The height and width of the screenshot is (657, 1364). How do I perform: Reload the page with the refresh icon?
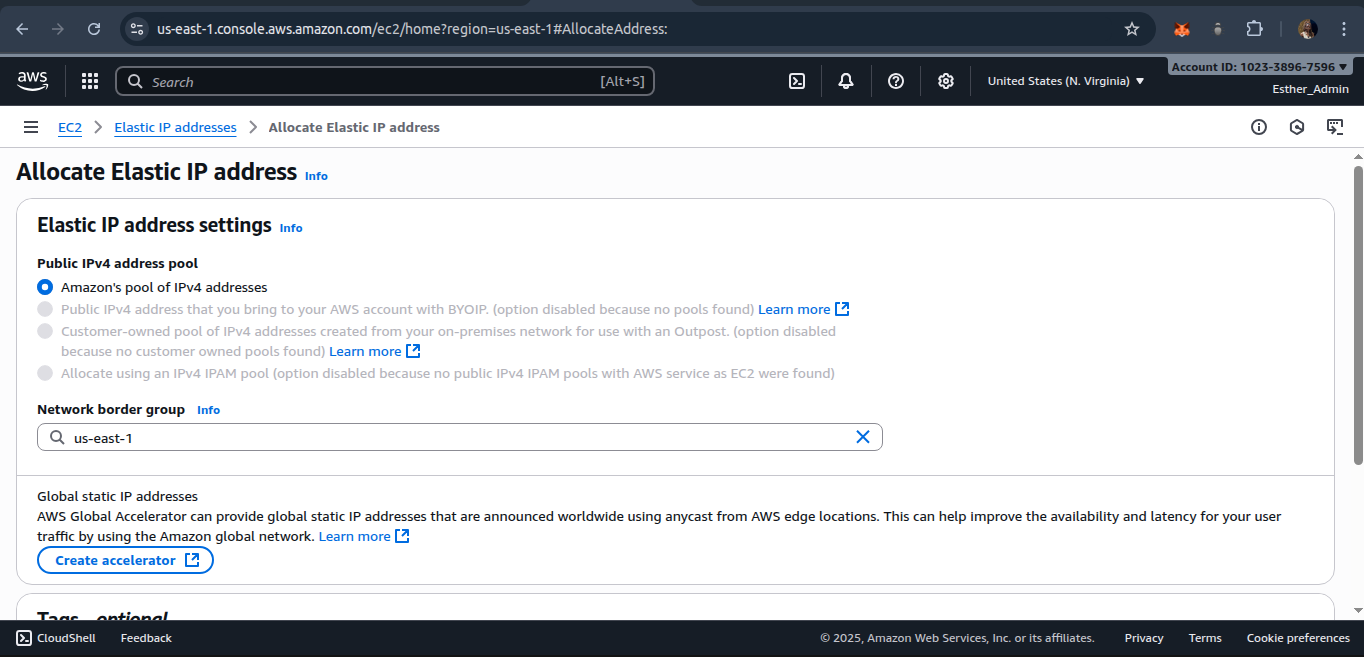click(94, 29)
